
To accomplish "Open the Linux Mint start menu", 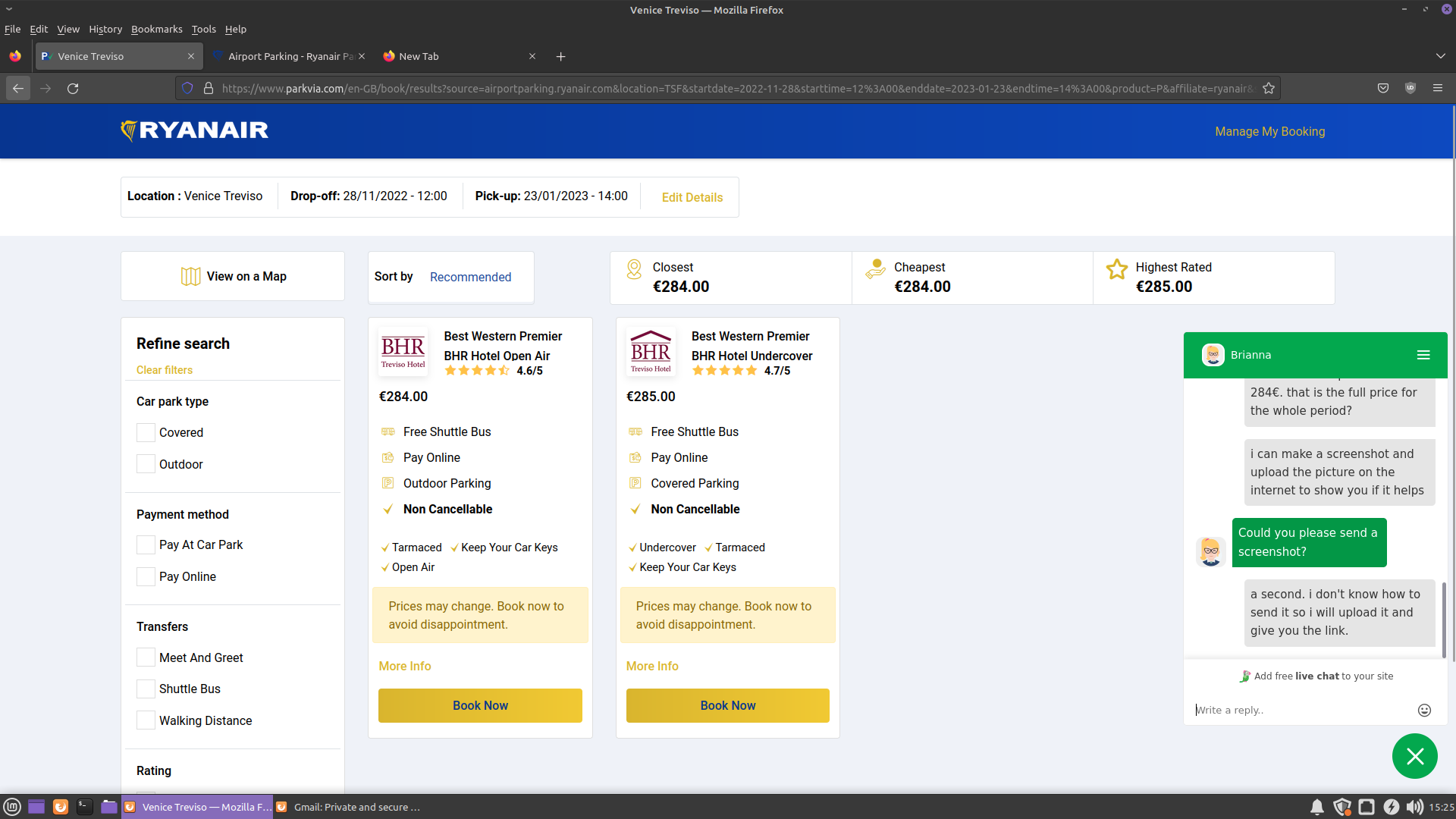I will (12, 807).
